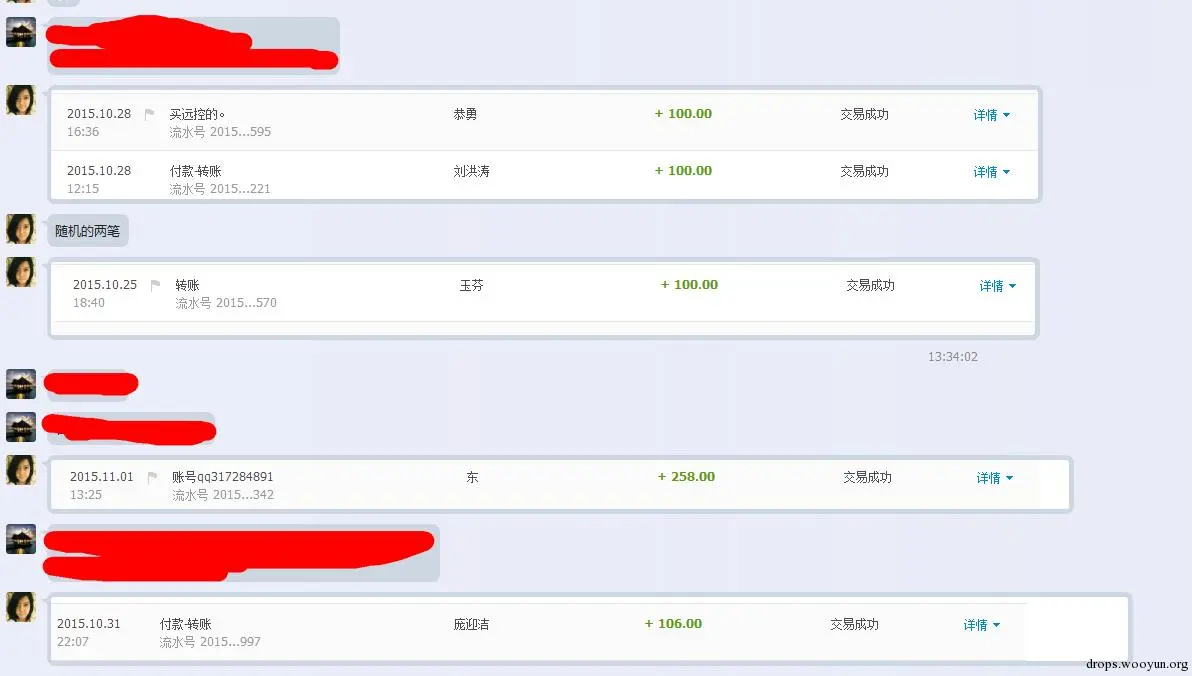Viewport: 1192px width, 676px height.
Task: Click the + 258.00 amount
Action: click(x=686, y=477)
